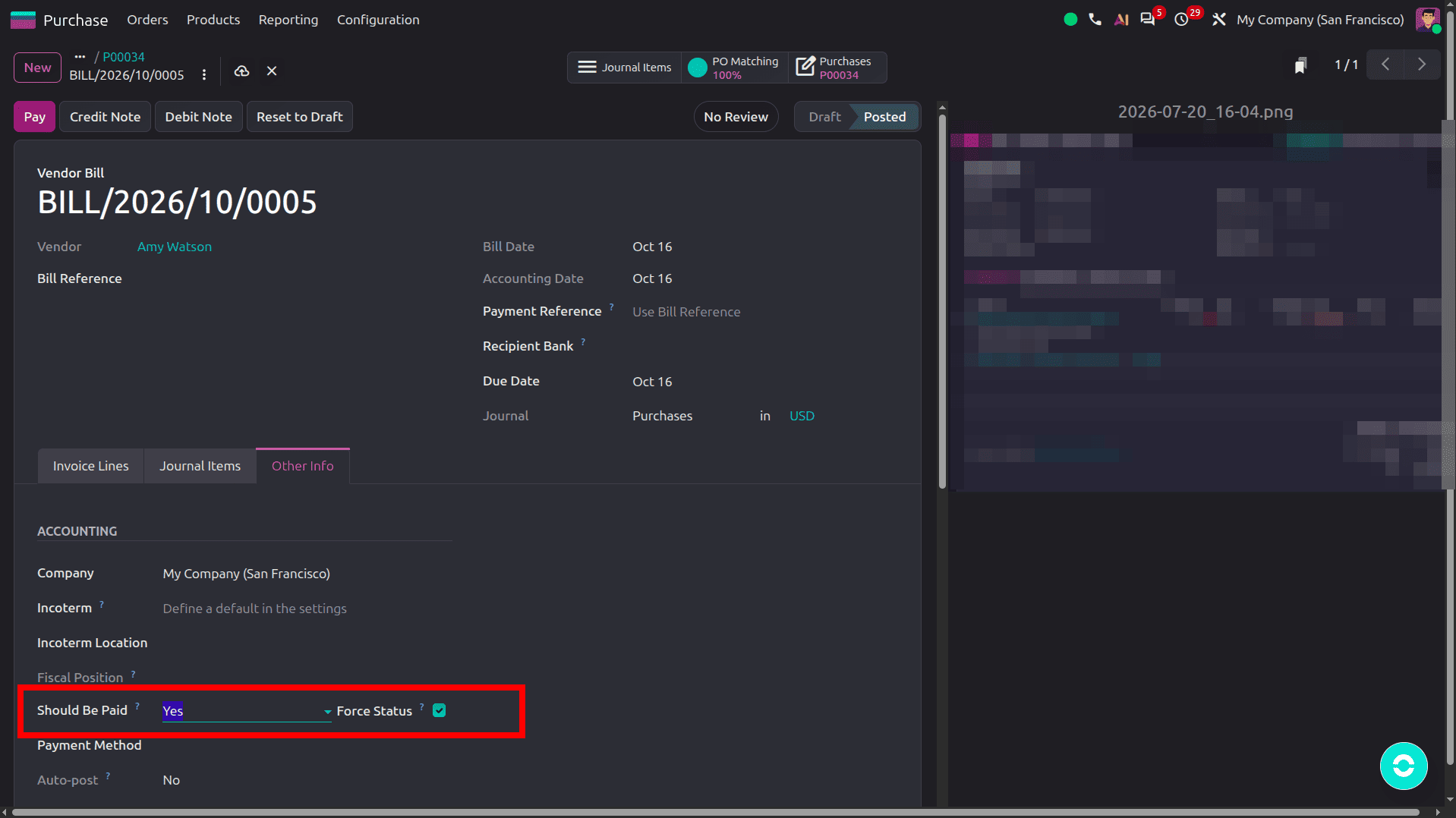Click the No Review button
The image size is (1456, 818).
click(x=736, y=117)
